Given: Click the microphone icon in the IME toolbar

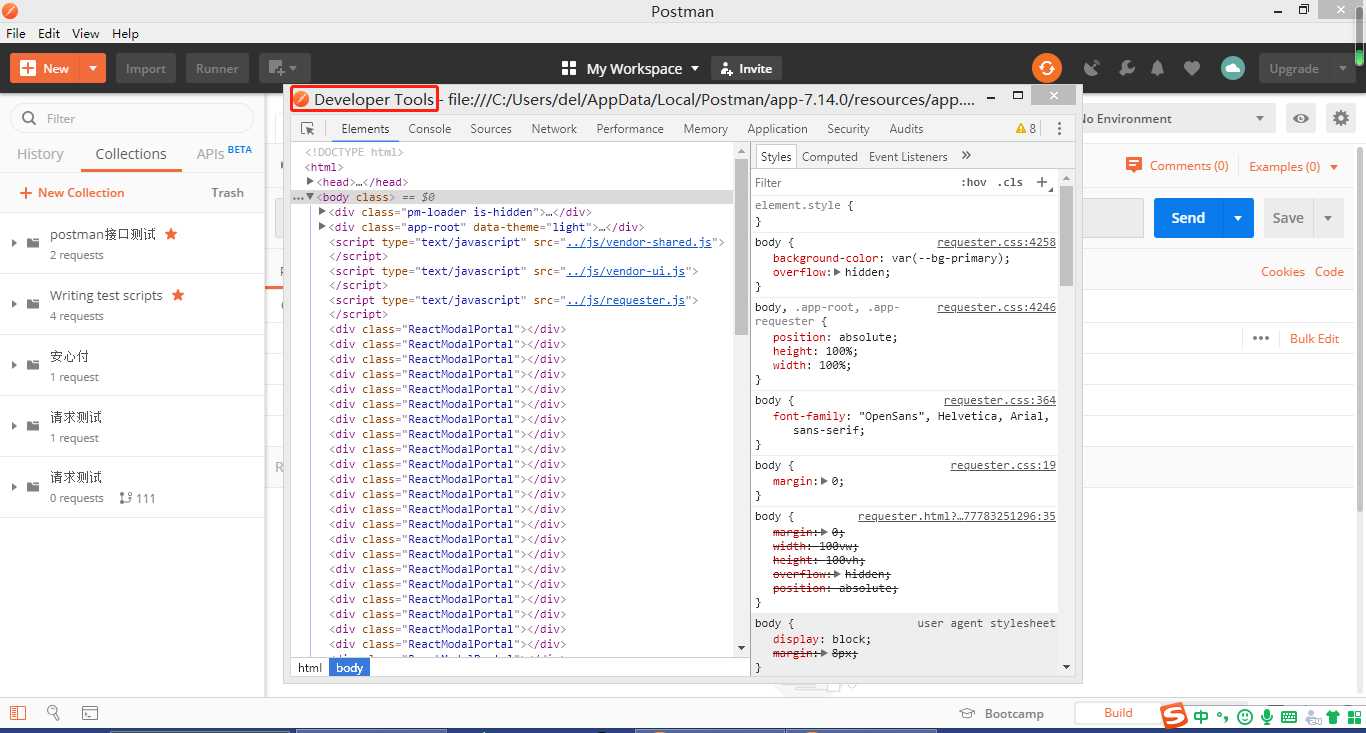Looking at the screenshot, I should pos(1267,717).
